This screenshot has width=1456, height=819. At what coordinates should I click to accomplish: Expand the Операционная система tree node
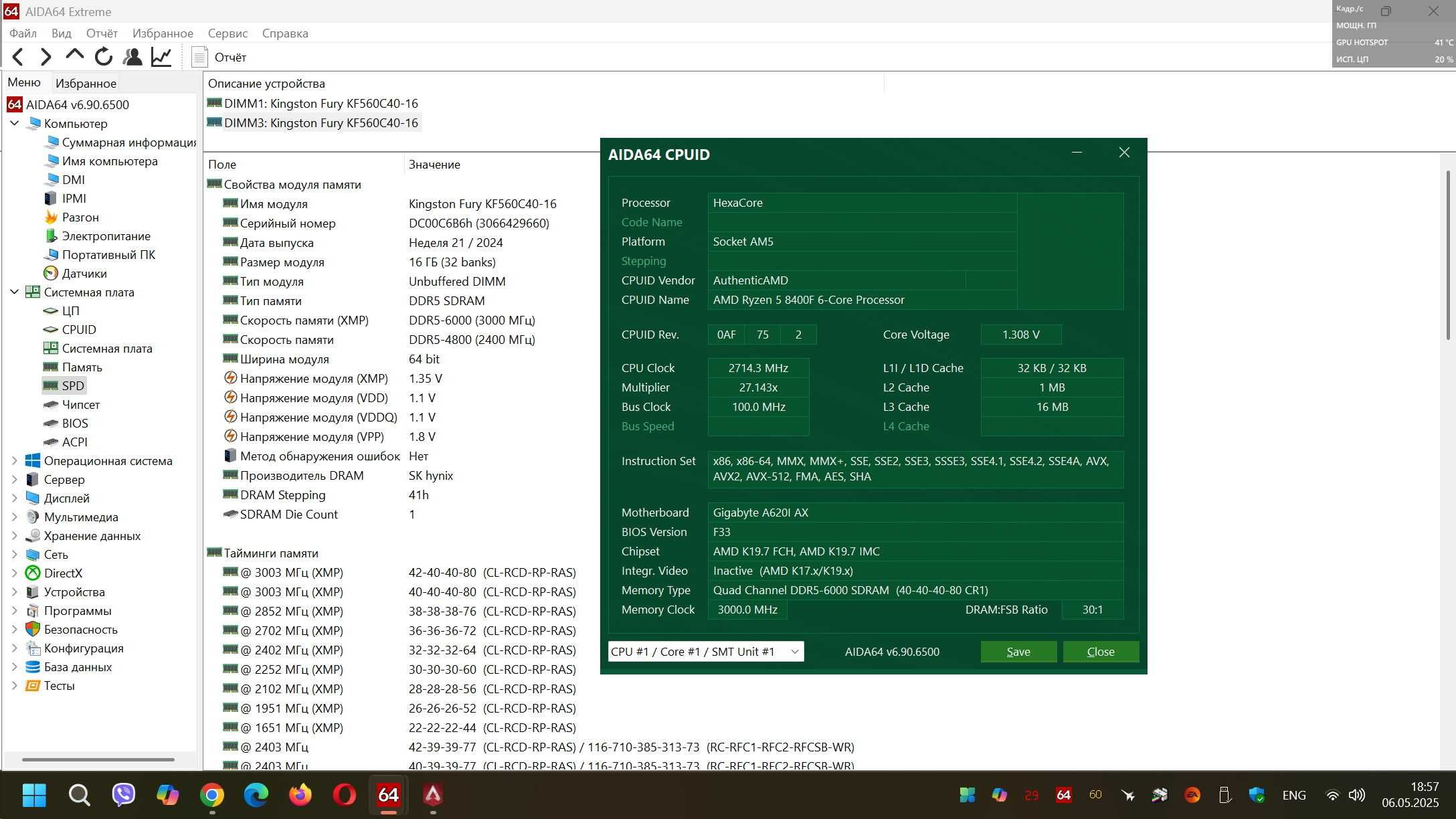pyautogui.click(x=14, y=460)
